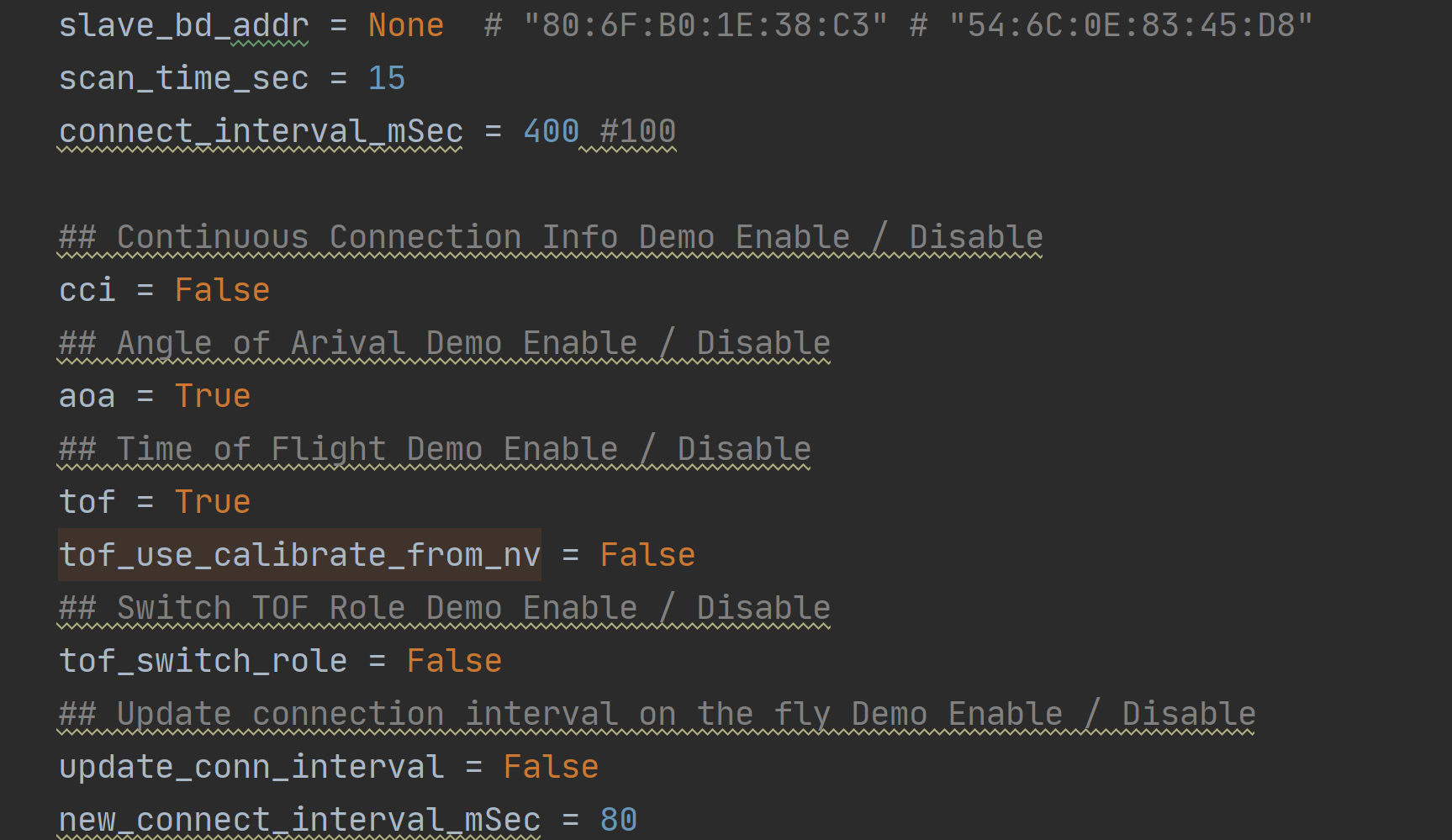
Task: Click the slave_bd_addr variable name
Action: (183, 26)
